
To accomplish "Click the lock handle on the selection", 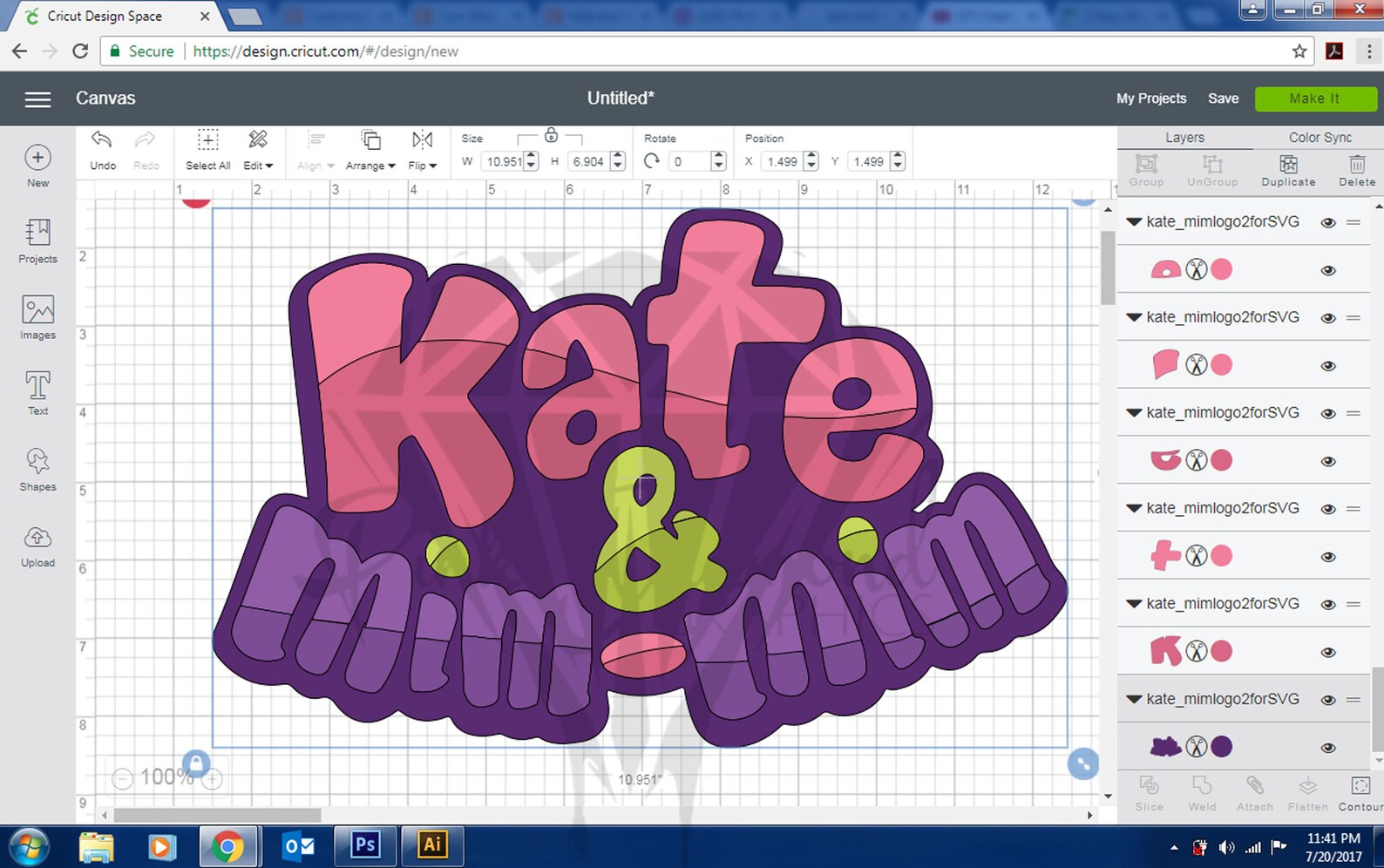I will pyautogui.click(x=196, y=764).
